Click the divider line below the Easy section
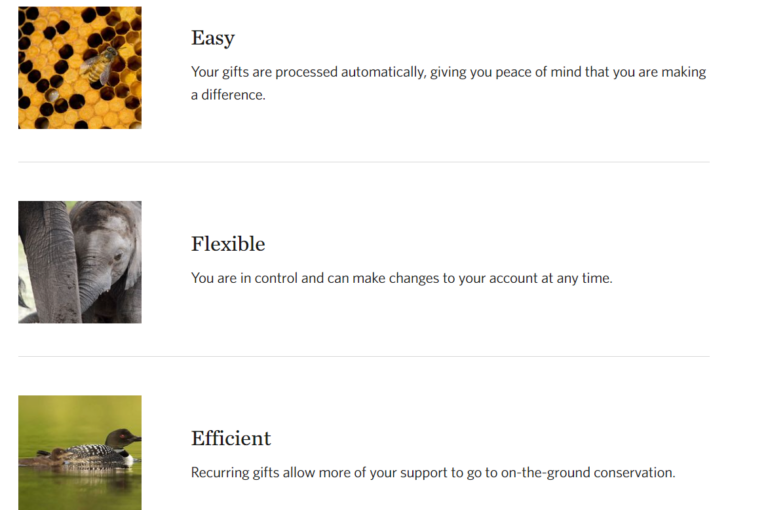 point(363,162)
